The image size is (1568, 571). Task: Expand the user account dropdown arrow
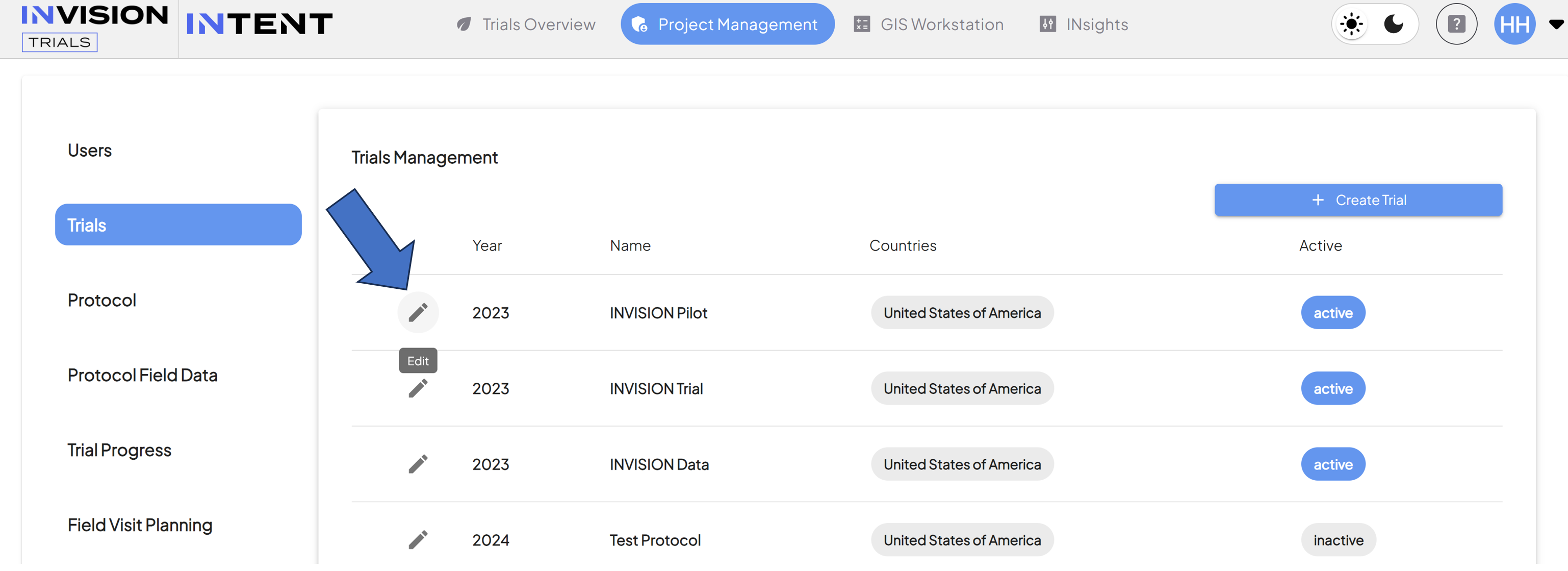click(1556, 24)
